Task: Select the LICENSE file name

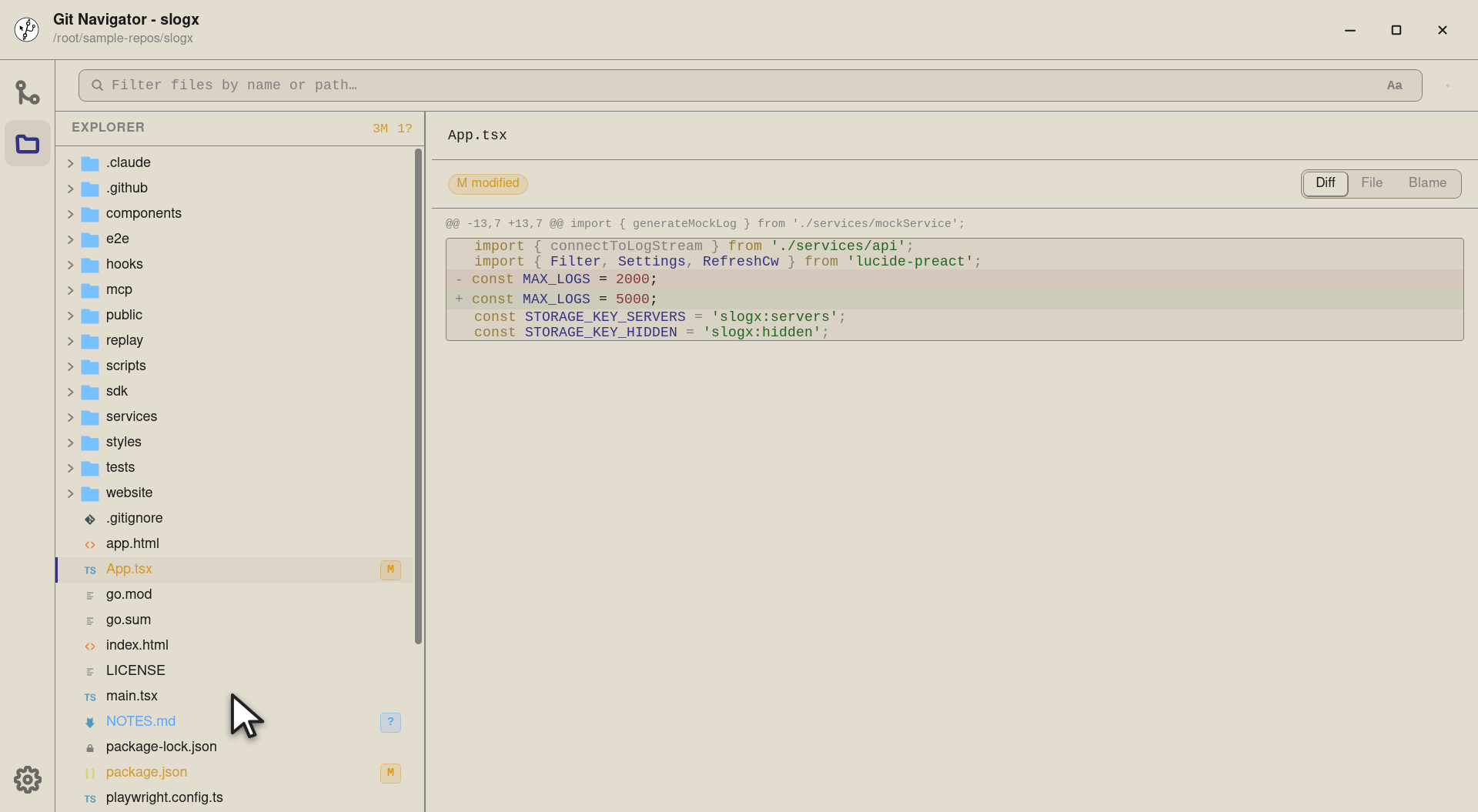Action: click(x=135, y=670)
